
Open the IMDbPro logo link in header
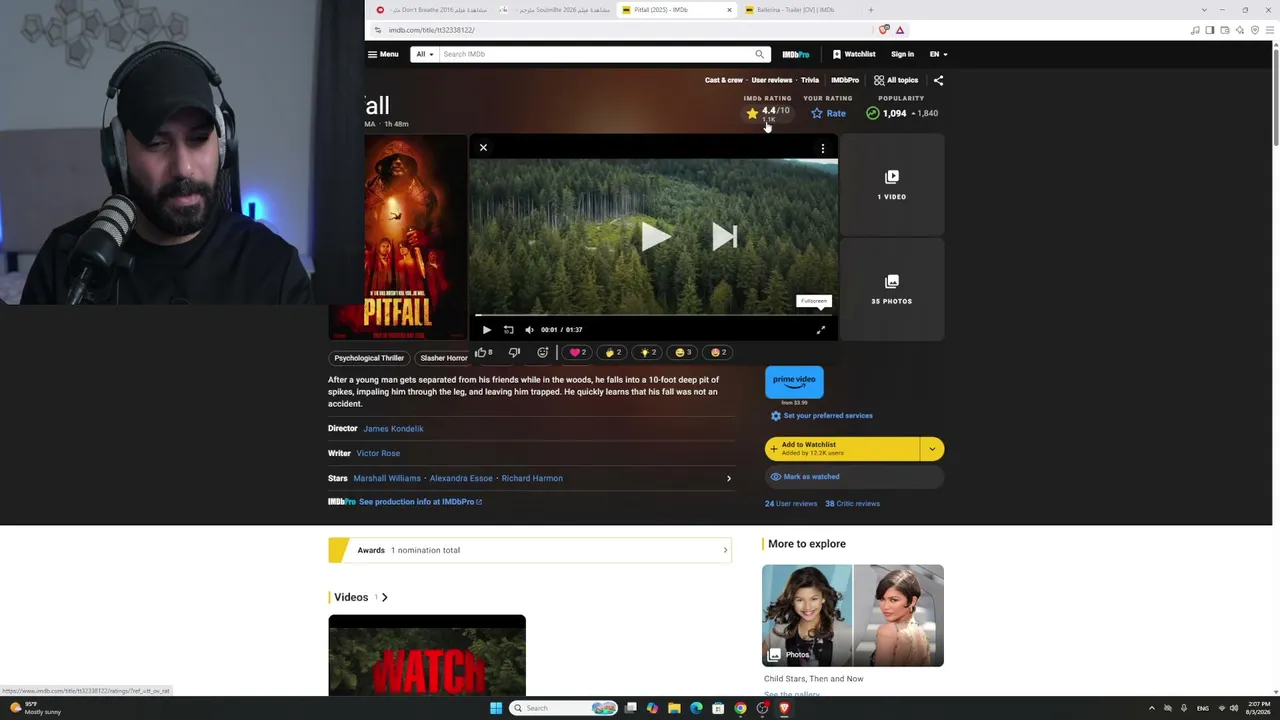coord(796,54)
